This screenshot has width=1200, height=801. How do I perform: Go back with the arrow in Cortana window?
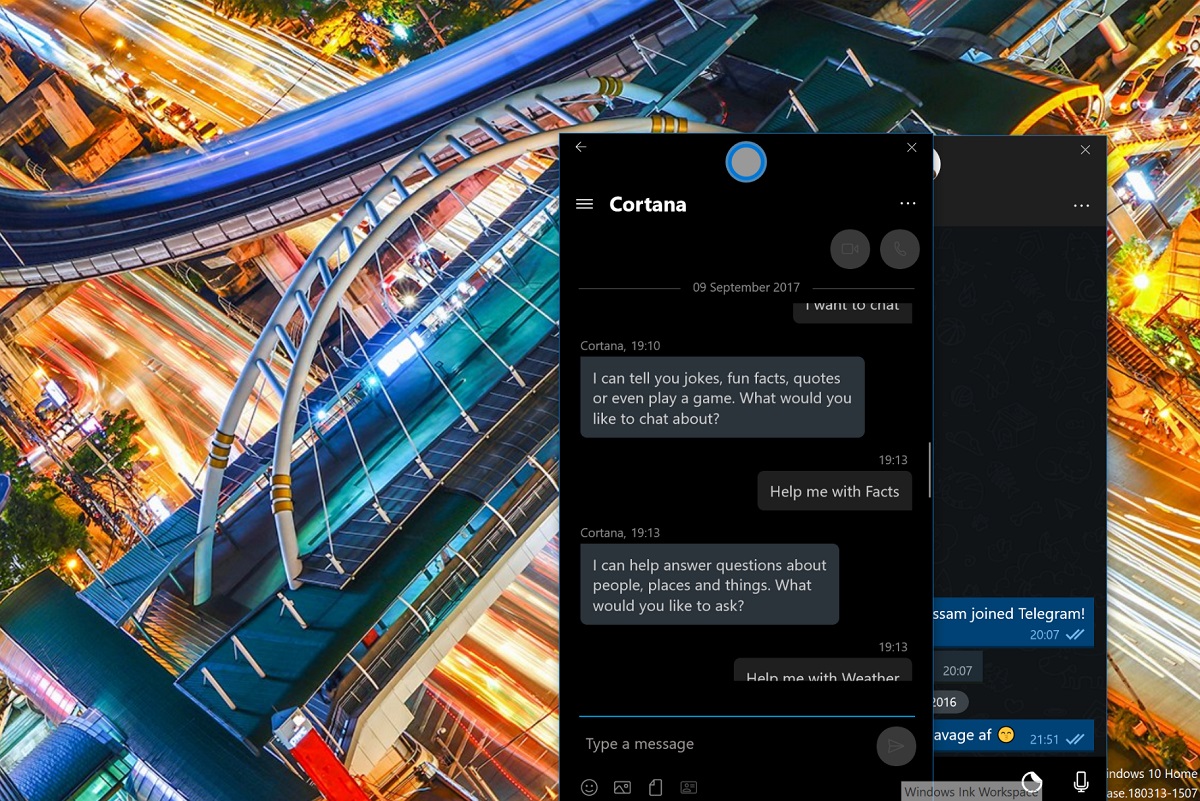(x=581, y=147)
